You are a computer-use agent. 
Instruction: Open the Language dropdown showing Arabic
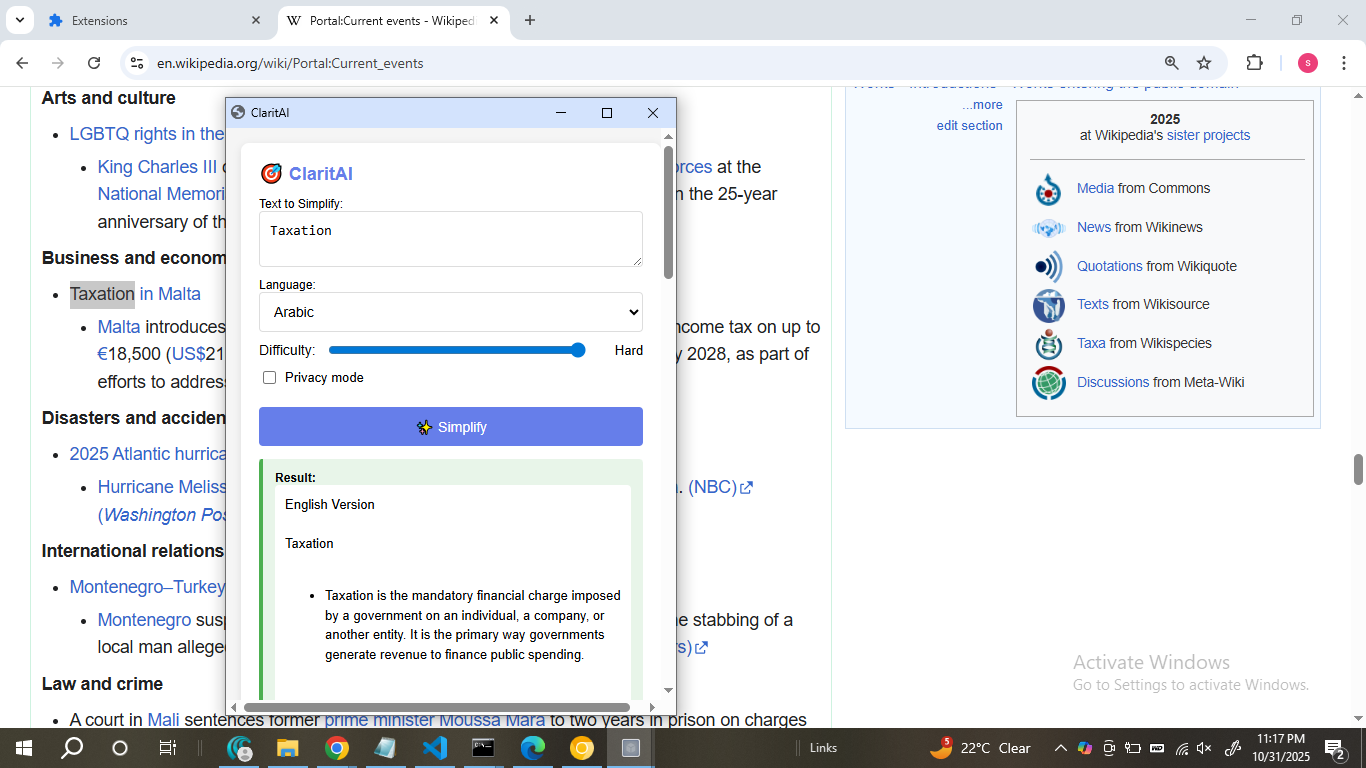(x=451, y=312)
